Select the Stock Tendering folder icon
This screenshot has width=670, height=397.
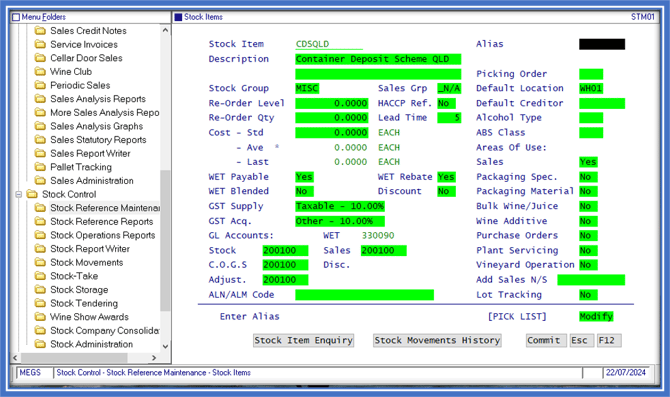click(40, 303)
